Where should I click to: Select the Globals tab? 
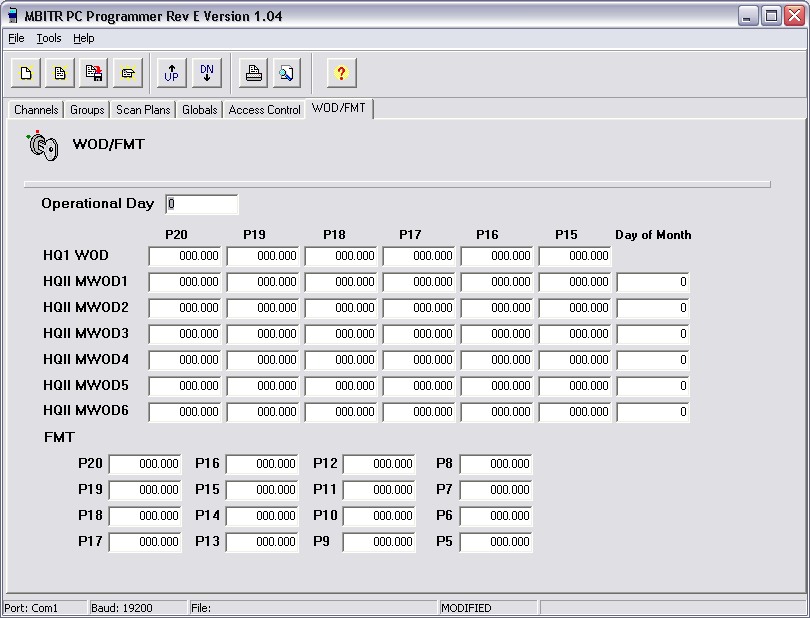click(199, 110)
